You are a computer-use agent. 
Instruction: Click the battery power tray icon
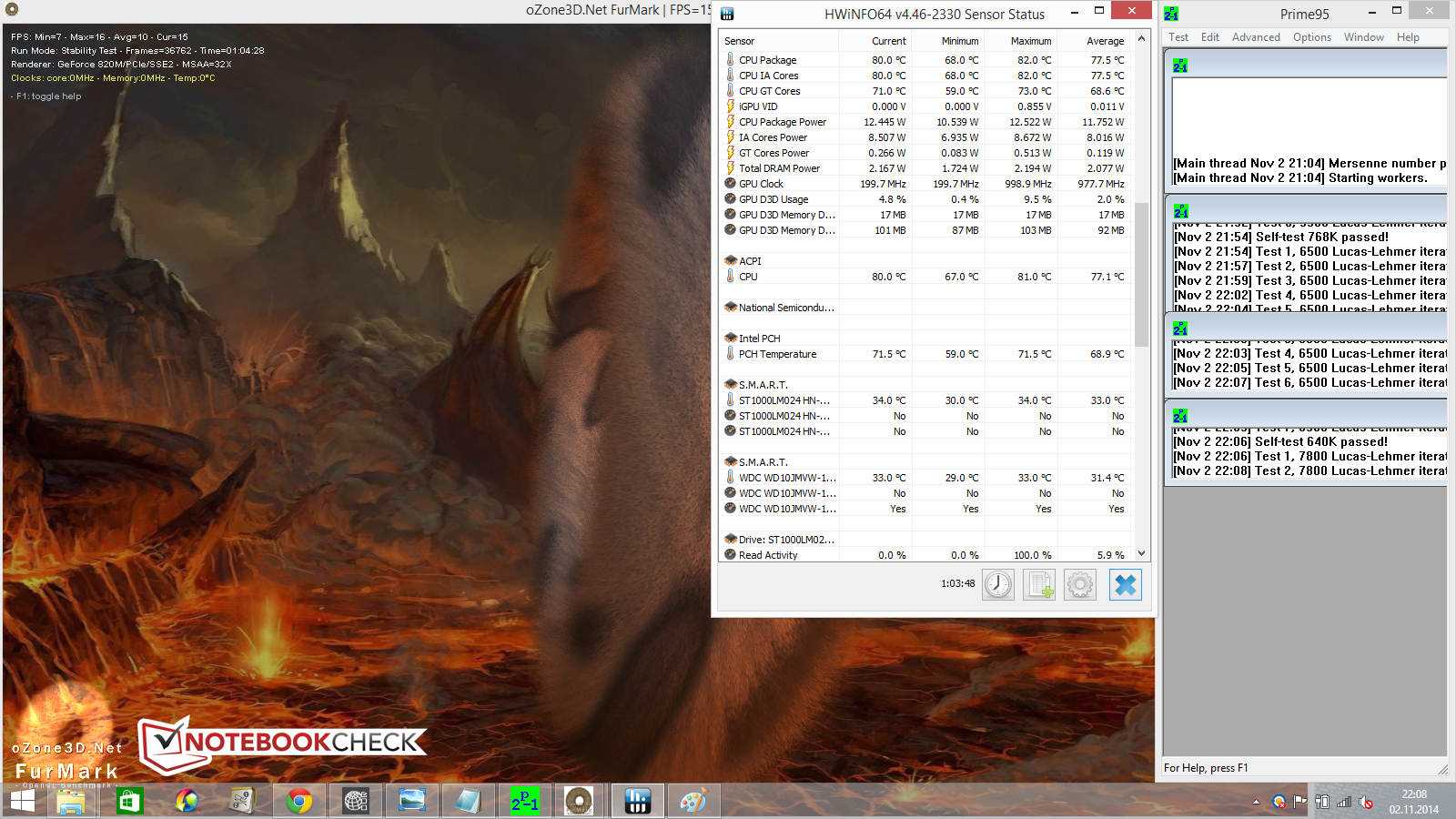[1322, 802]
